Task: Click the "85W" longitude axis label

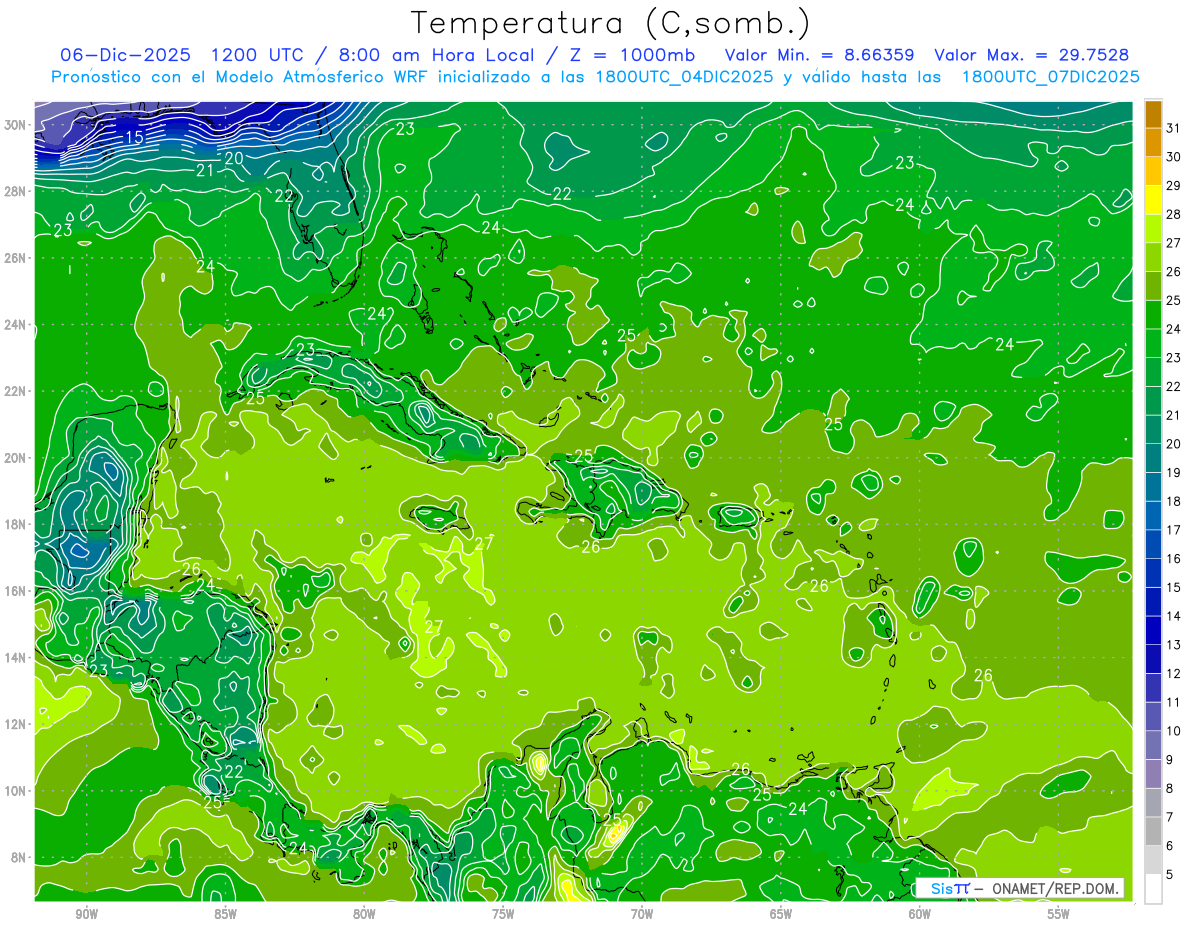Action: coord(225,914)
